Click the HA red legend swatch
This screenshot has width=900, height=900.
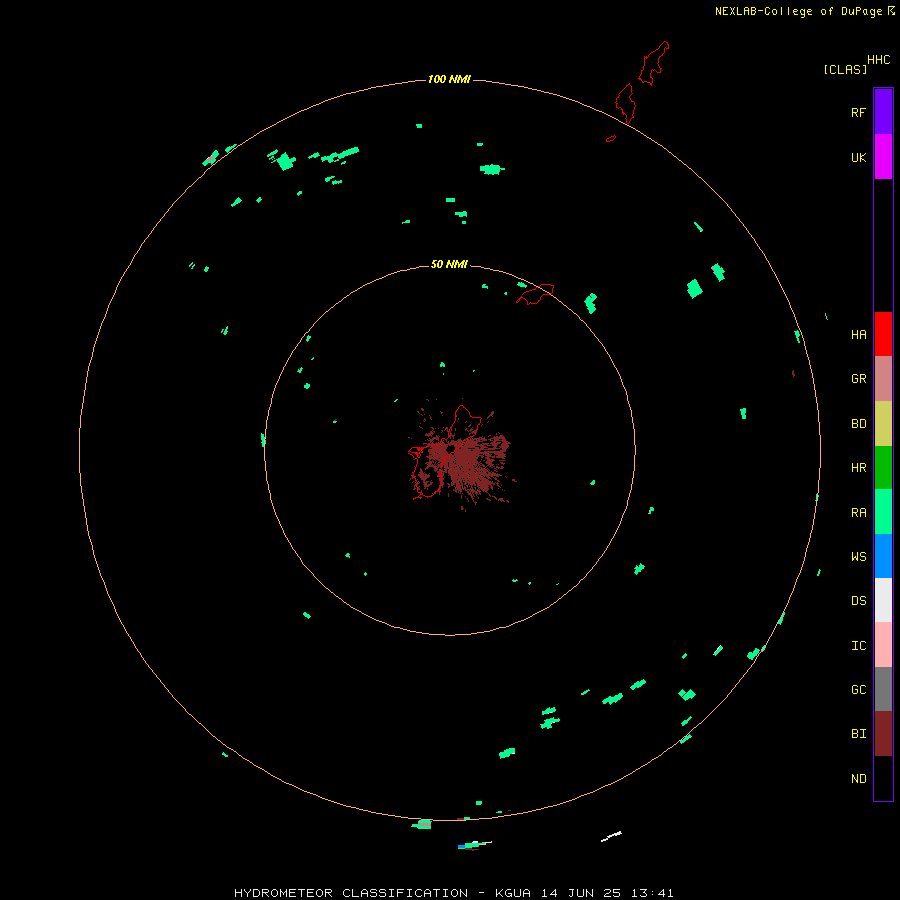[x=883, y=334]
